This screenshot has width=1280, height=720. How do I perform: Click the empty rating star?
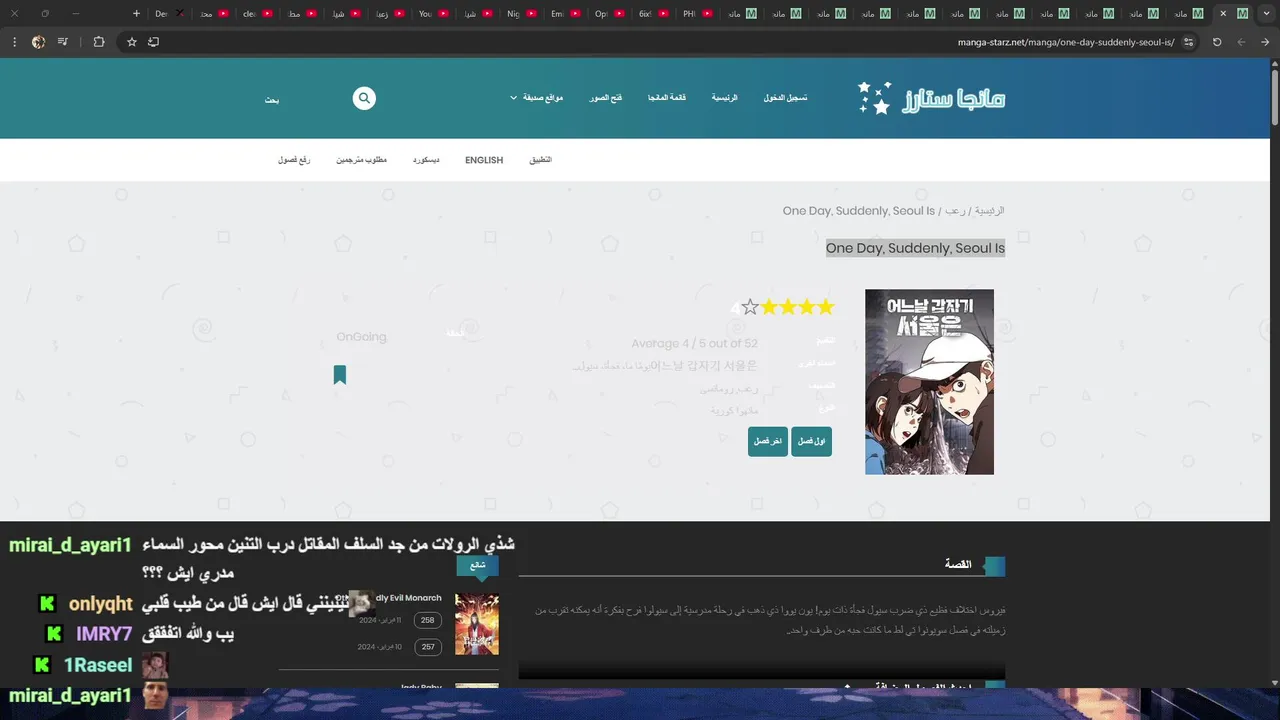(750, 307)
